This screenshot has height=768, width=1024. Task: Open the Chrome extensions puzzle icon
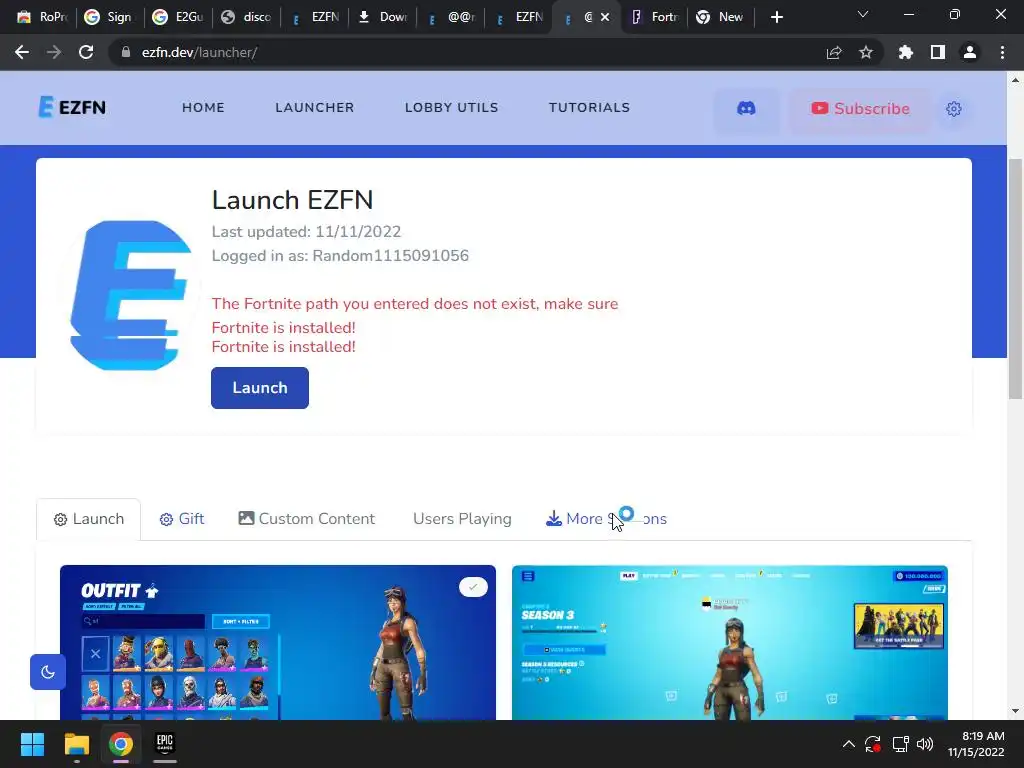(x=905, y=53)
